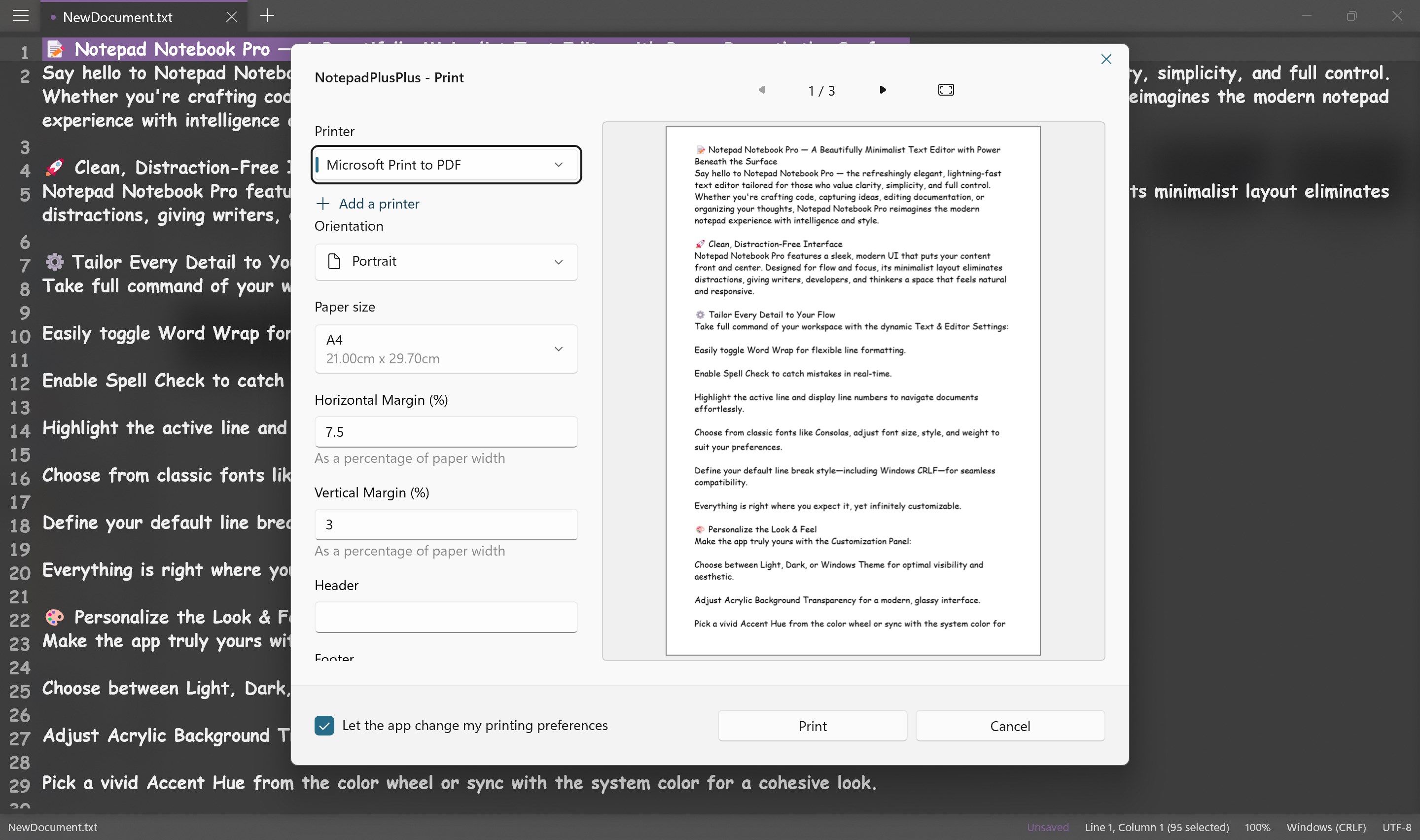Click the Print button
The height and width of the screenshot is (840, 1420).
click(812, 726)
